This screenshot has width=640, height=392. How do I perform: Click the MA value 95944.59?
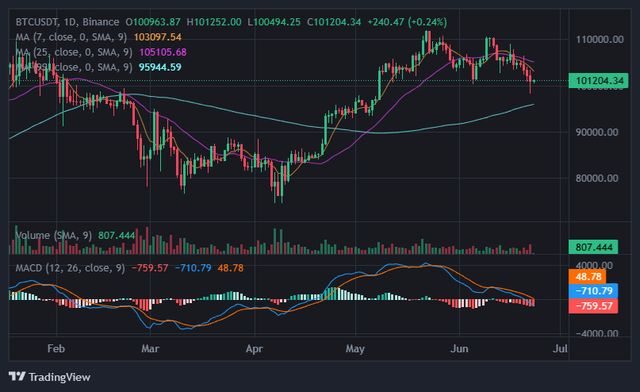160,67
